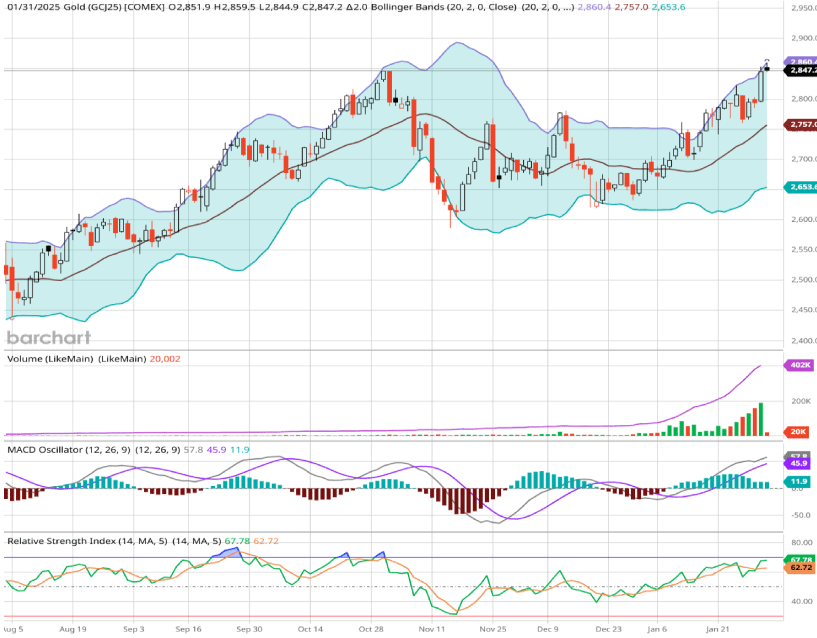Image resolution: width=817 pixels, height=638 pixels.
Task: Click the Nov 11 date axis label
Action: click(x=432, y=630)
